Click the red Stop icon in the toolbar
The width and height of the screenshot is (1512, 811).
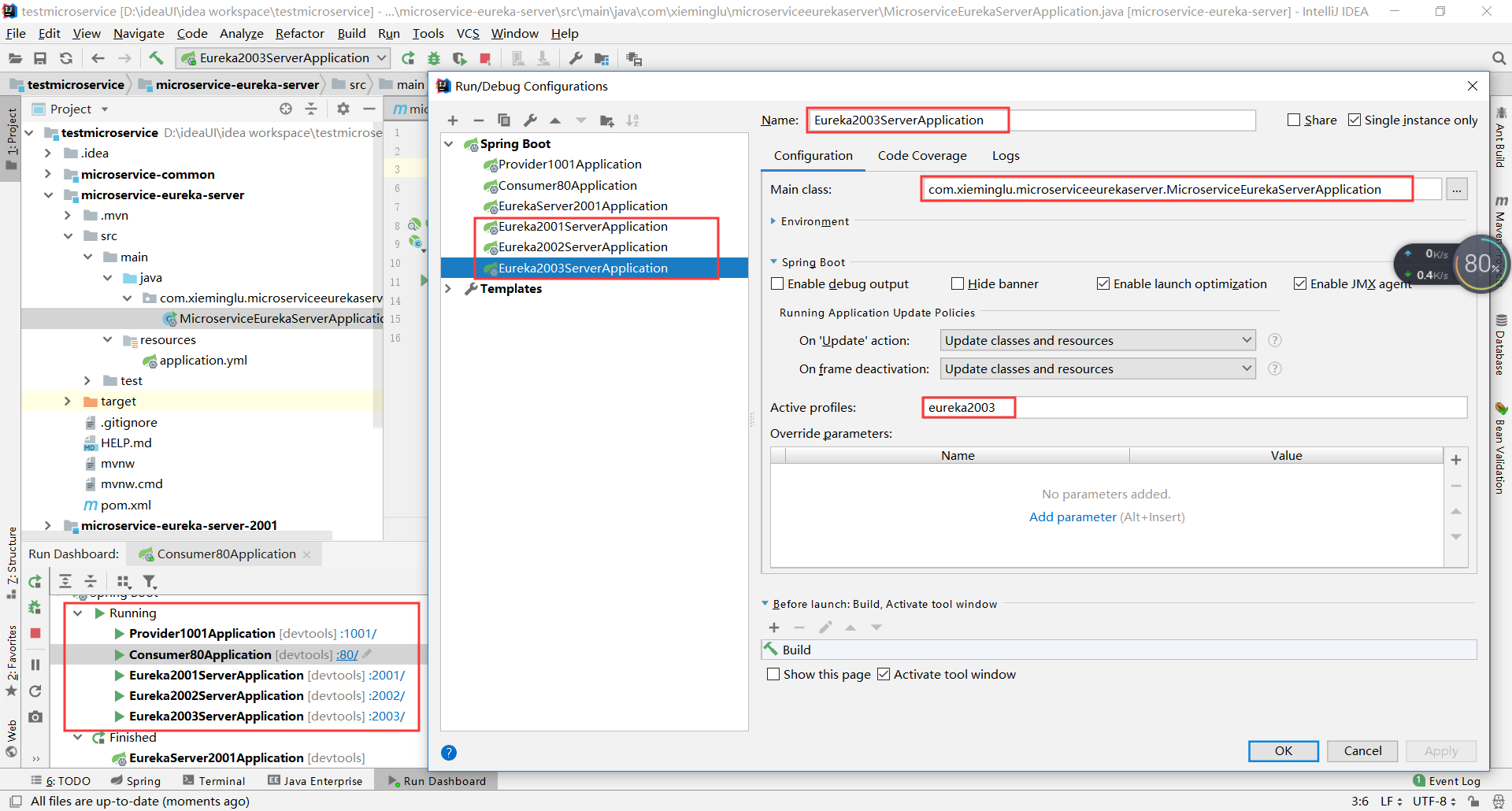486,58
